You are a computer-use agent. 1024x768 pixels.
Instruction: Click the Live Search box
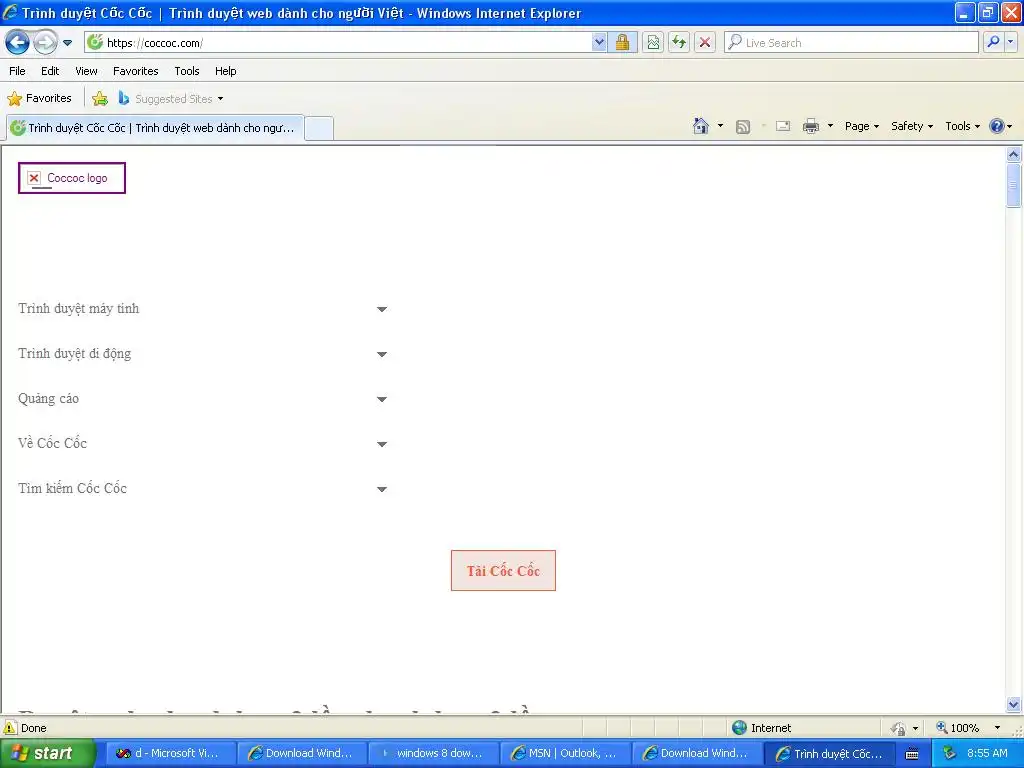[851, 42]
